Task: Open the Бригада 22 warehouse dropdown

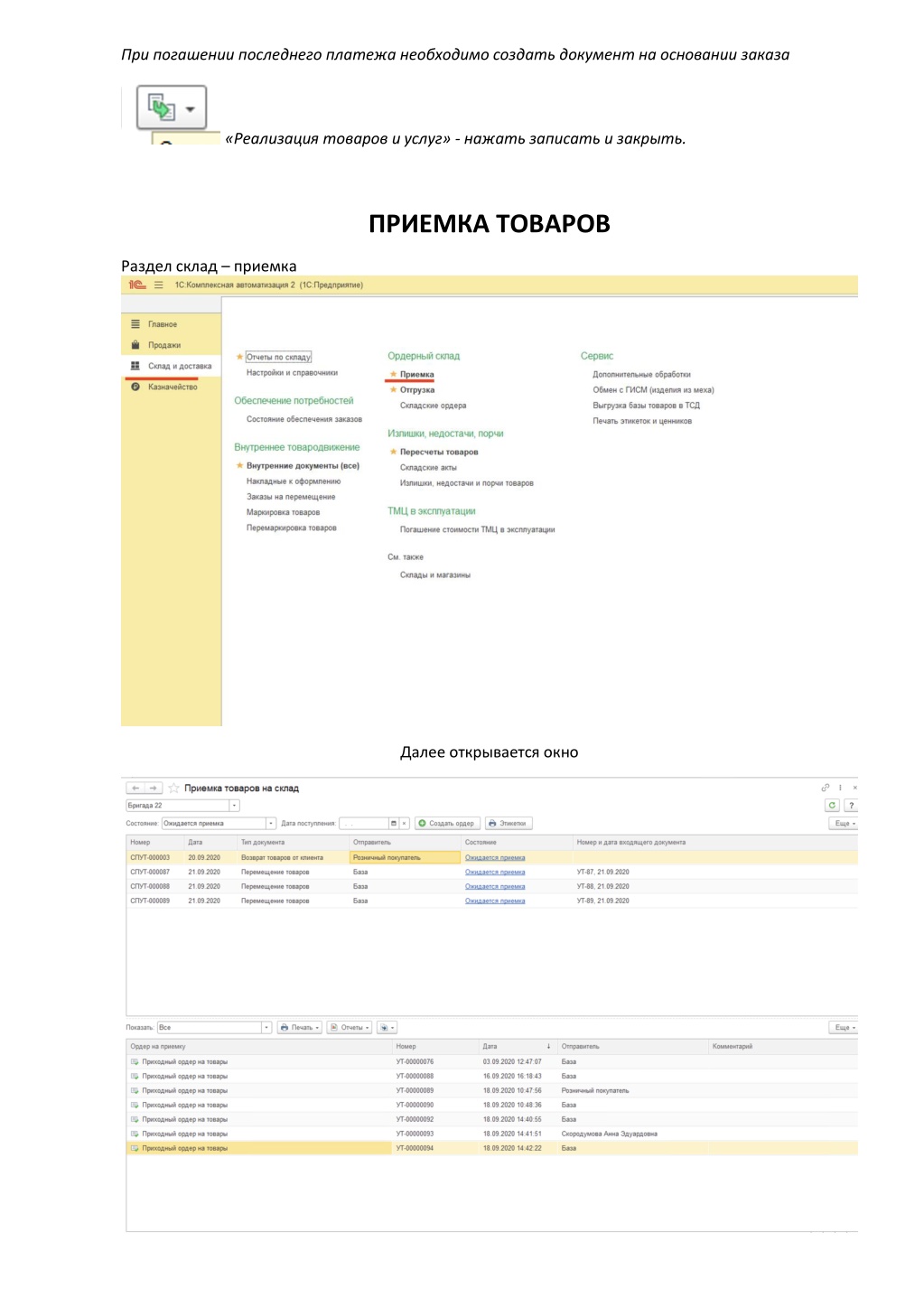Action: pos(235,806)
